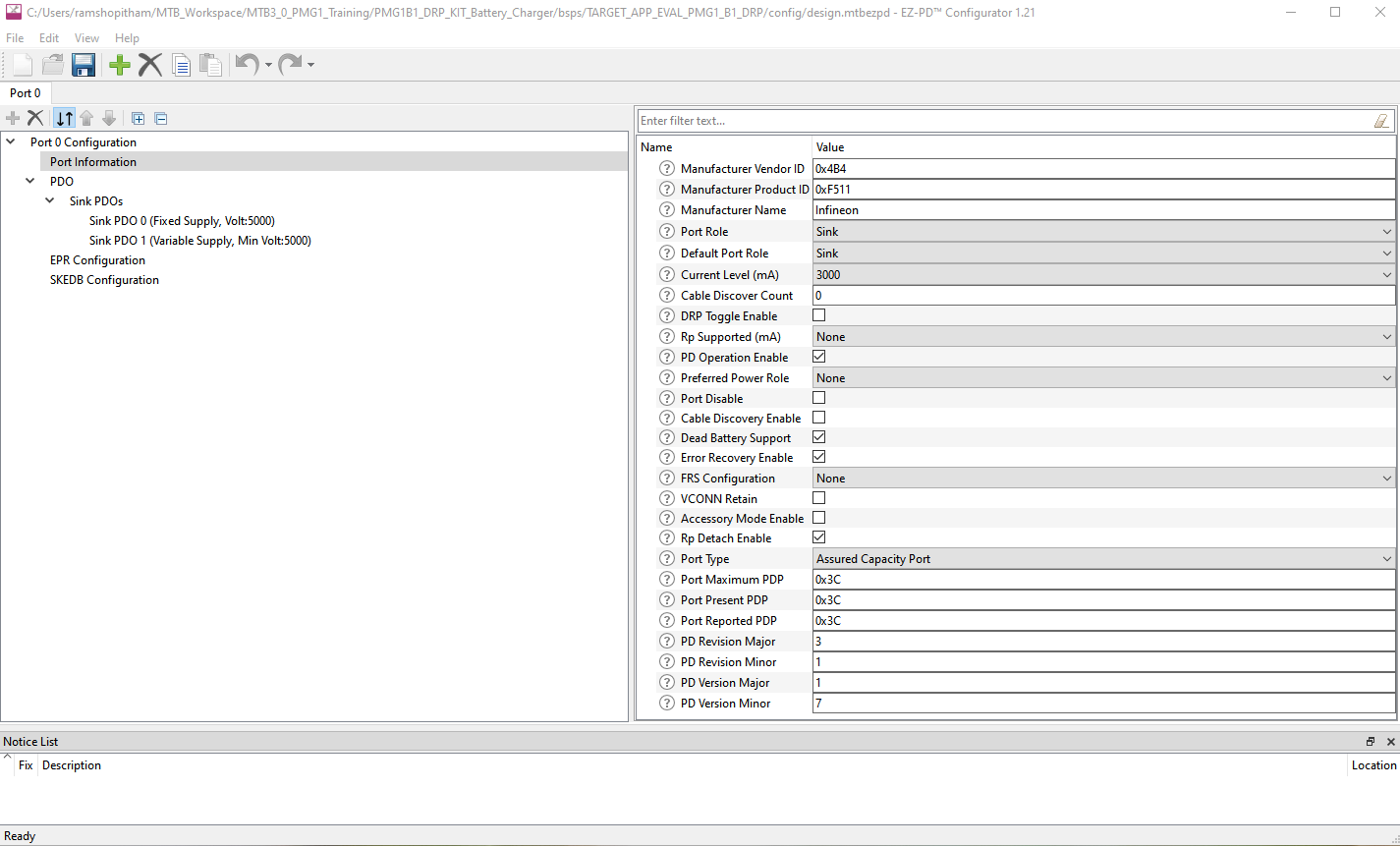Select Sink PDO 1 (Variable Supply) item

(x=200, y=241)
